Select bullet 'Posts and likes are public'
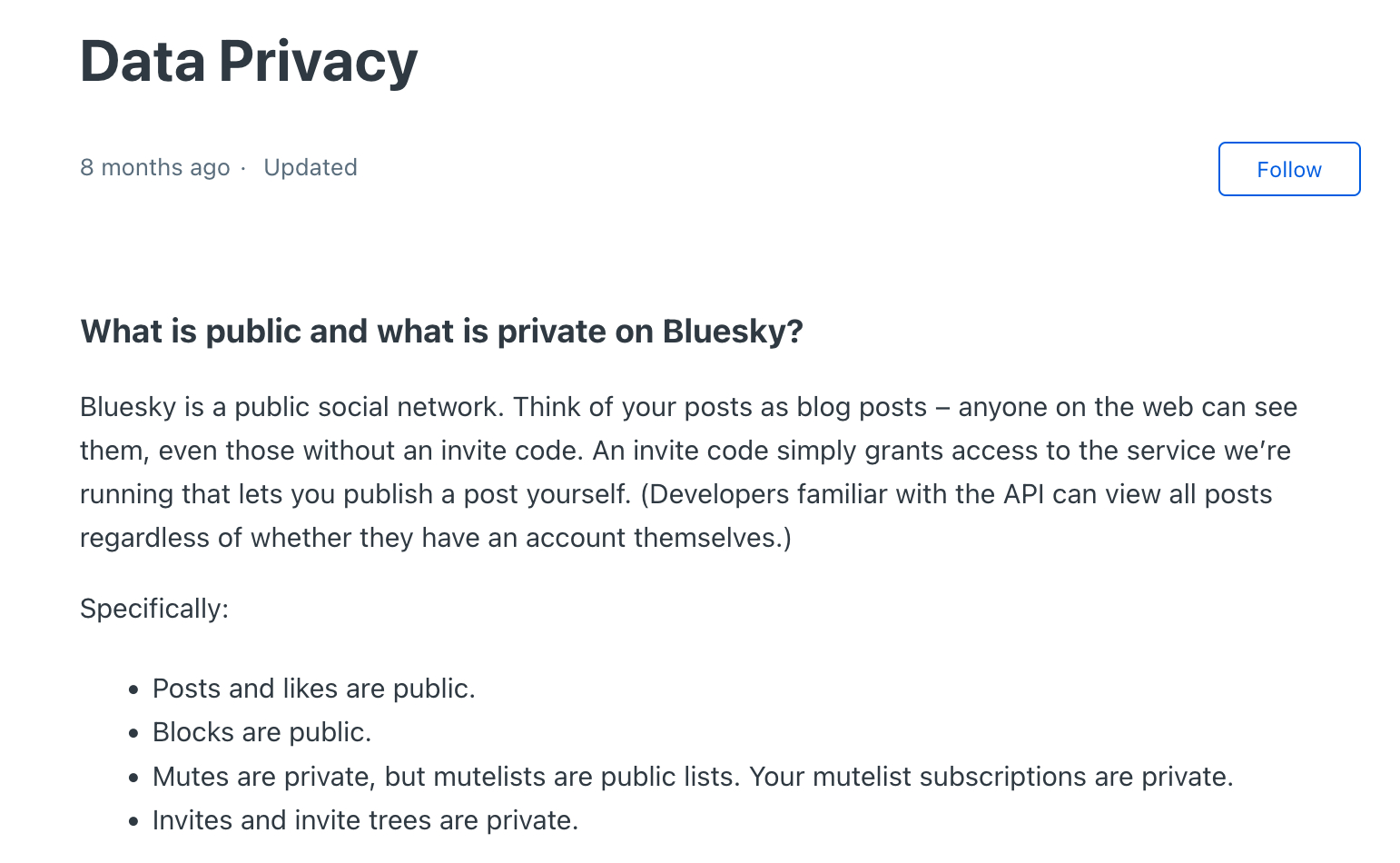The image size is (1400, 863). [x=313, y=689]
